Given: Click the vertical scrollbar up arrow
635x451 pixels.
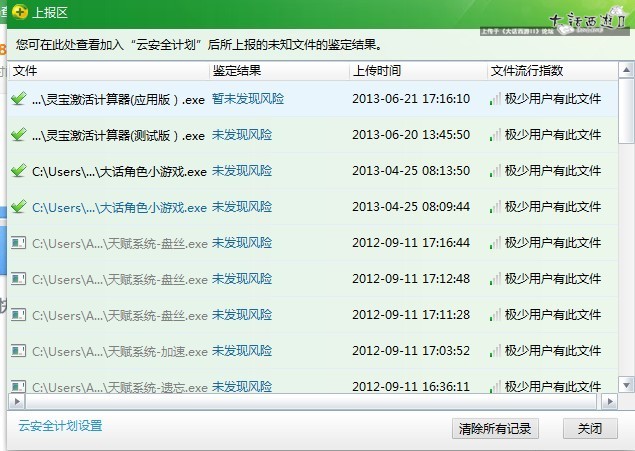Looking at the screenshot, I should (626, 70).
